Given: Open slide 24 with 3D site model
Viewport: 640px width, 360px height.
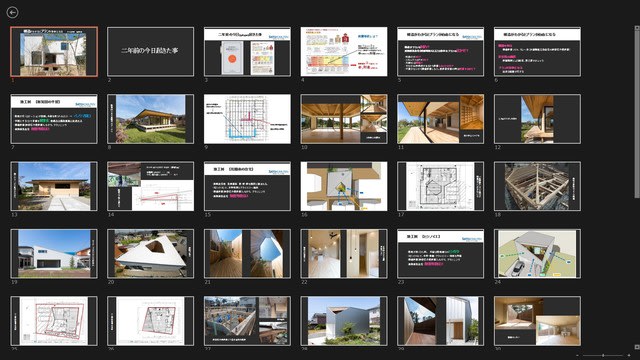Looking at the screenshot, I should click(x=537, y=253).
